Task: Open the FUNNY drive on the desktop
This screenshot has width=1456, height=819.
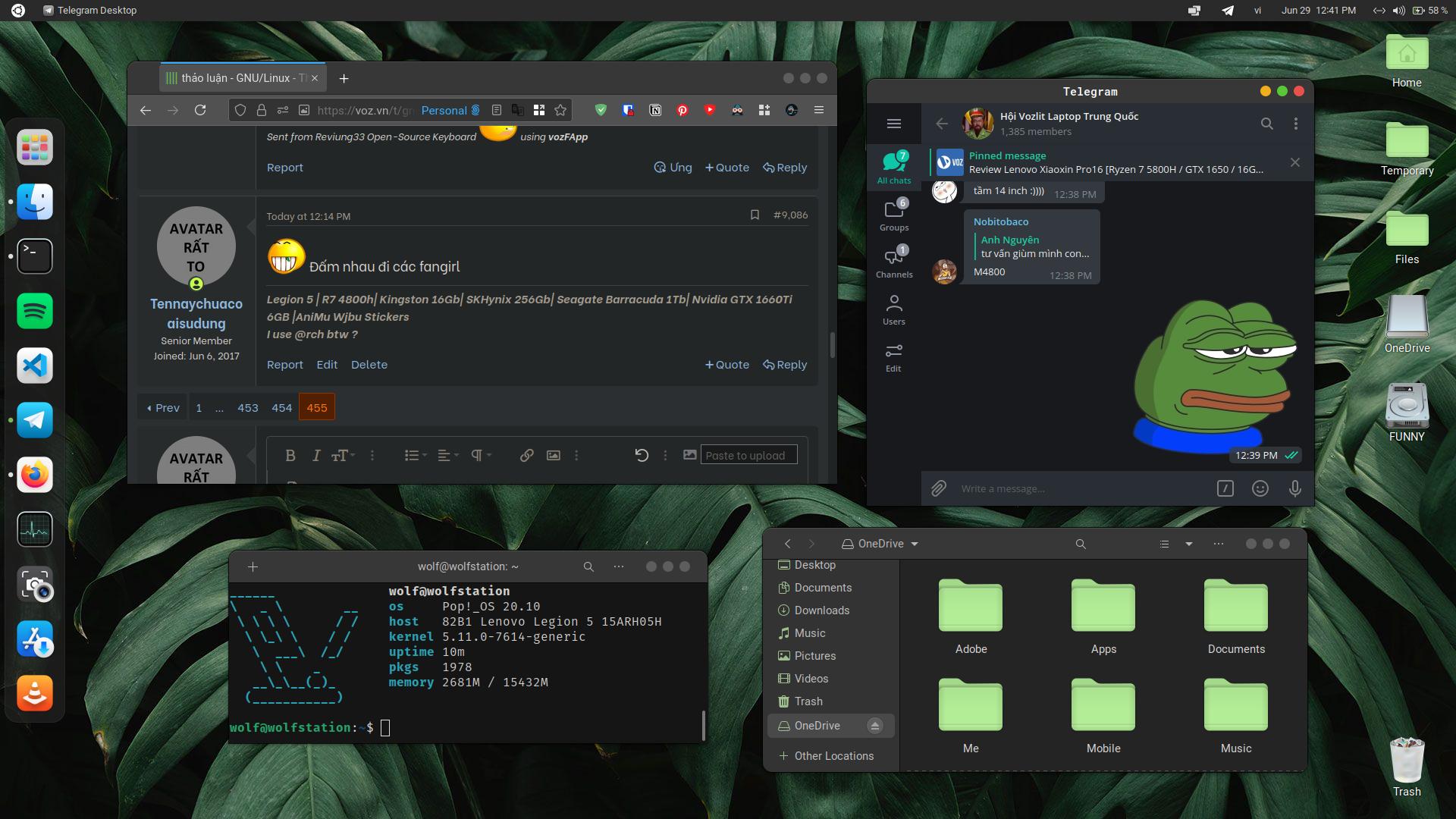Action: tap(1407, 412)
